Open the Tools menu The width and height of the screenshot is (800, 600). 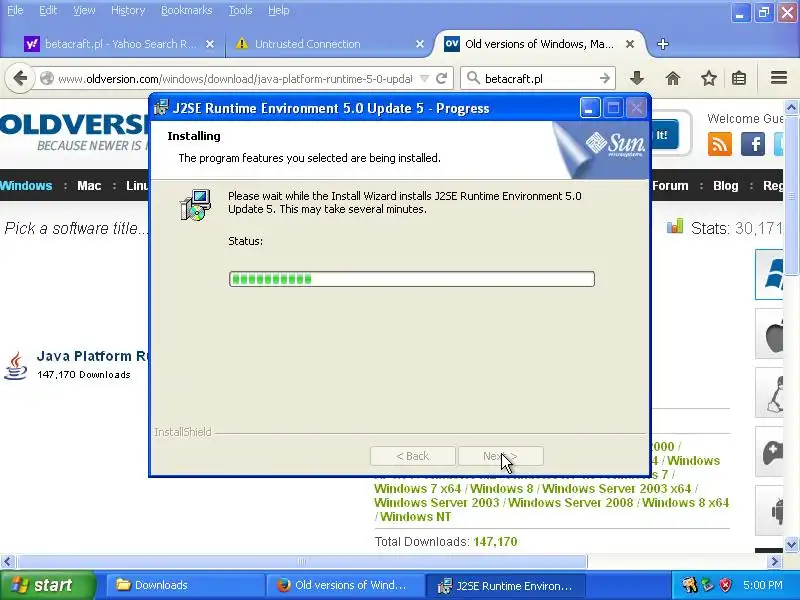pyautogui.click(x=240, y=10)
